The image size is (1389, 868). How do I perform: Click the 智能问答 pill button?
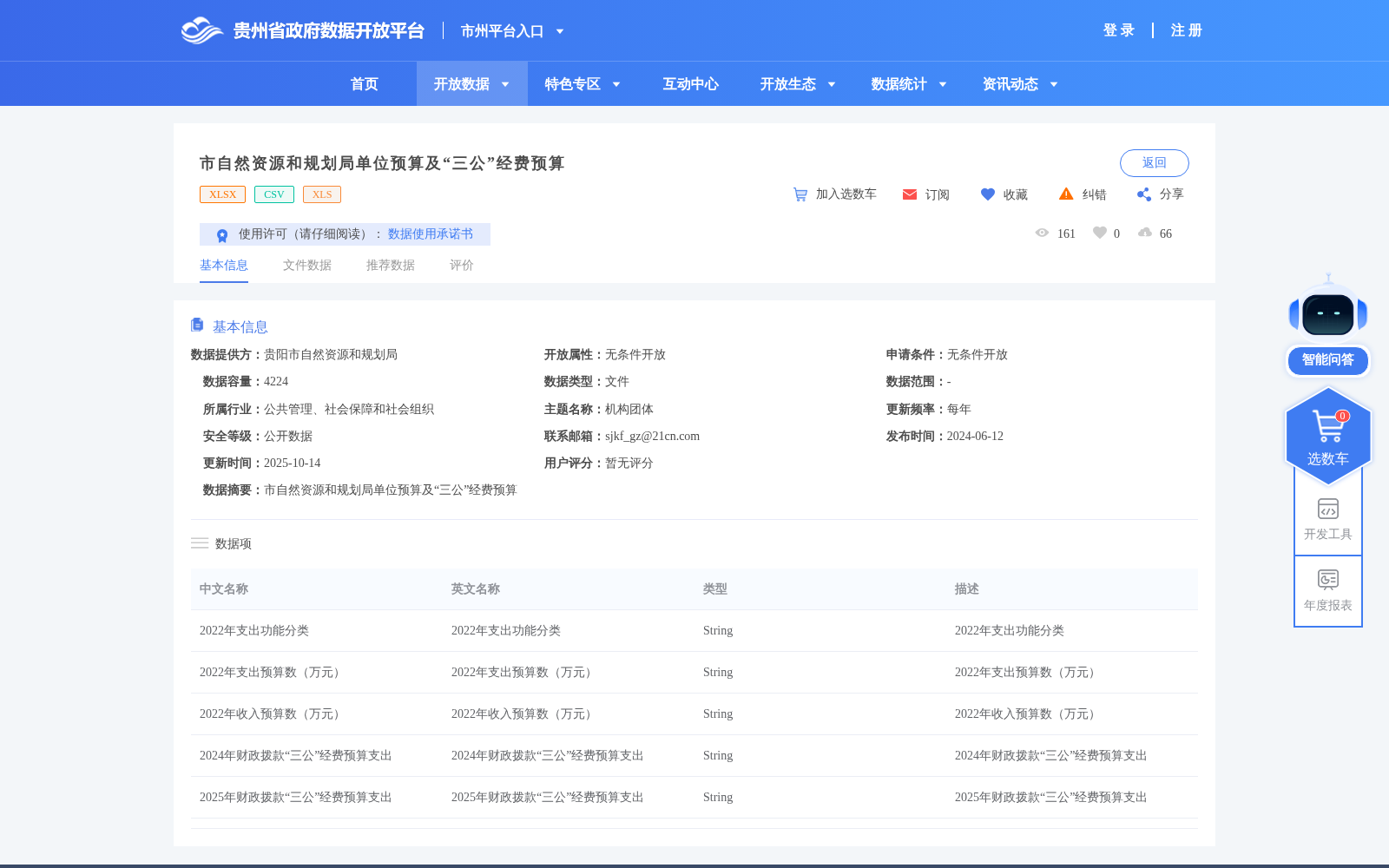tap(1328, 360)
